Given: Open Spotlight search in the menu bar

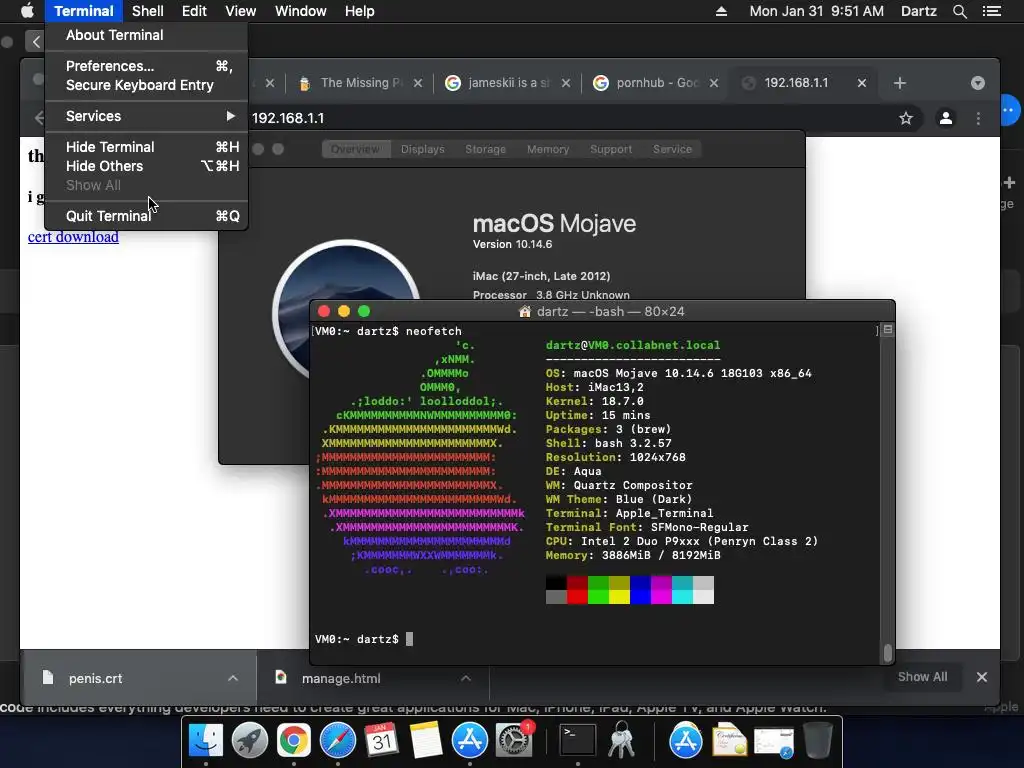Looking at the screenshot, I should [959, 11].
